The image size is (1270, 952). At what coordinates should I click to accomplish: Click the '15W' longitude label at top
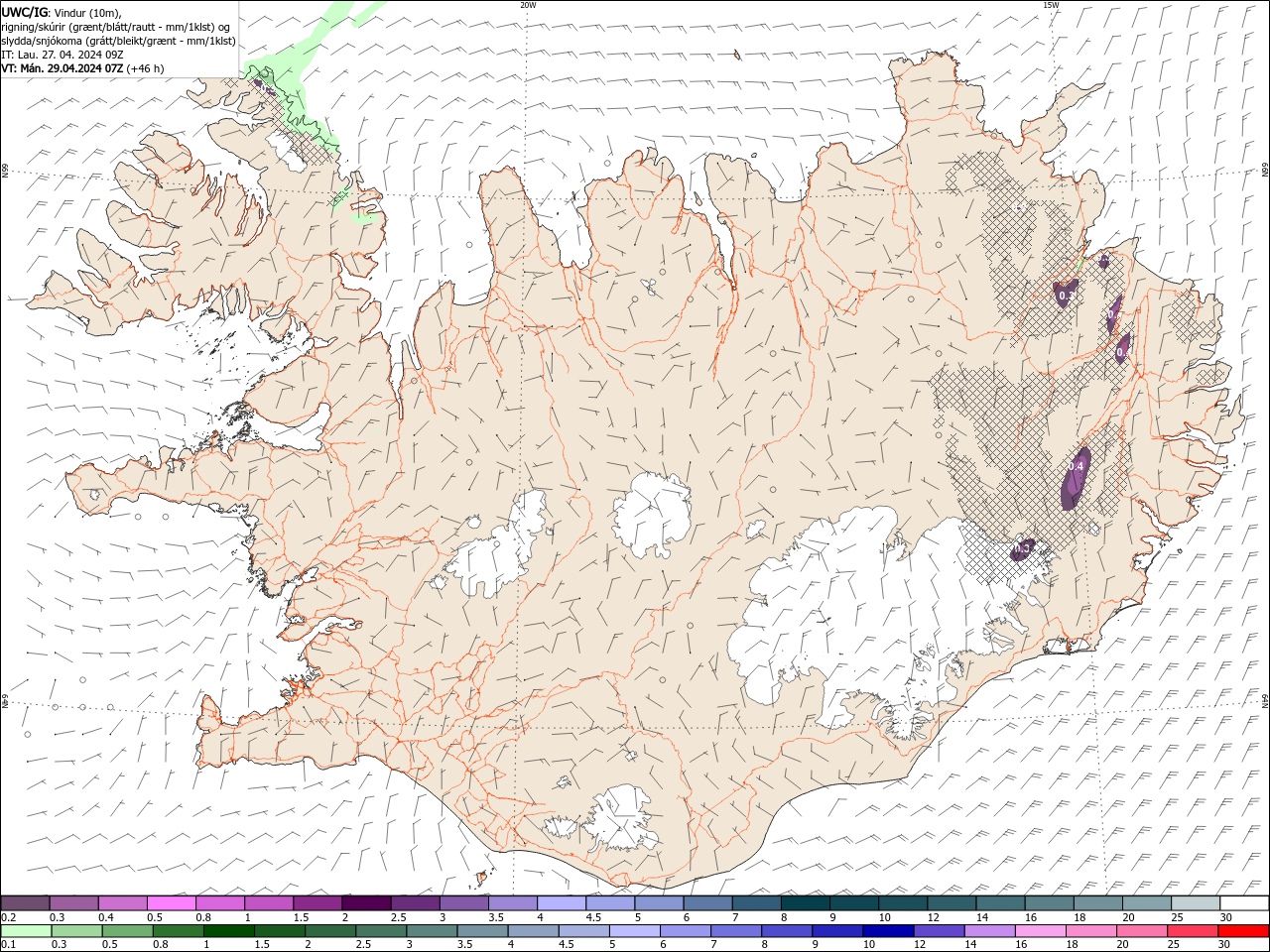(1051, 5)
